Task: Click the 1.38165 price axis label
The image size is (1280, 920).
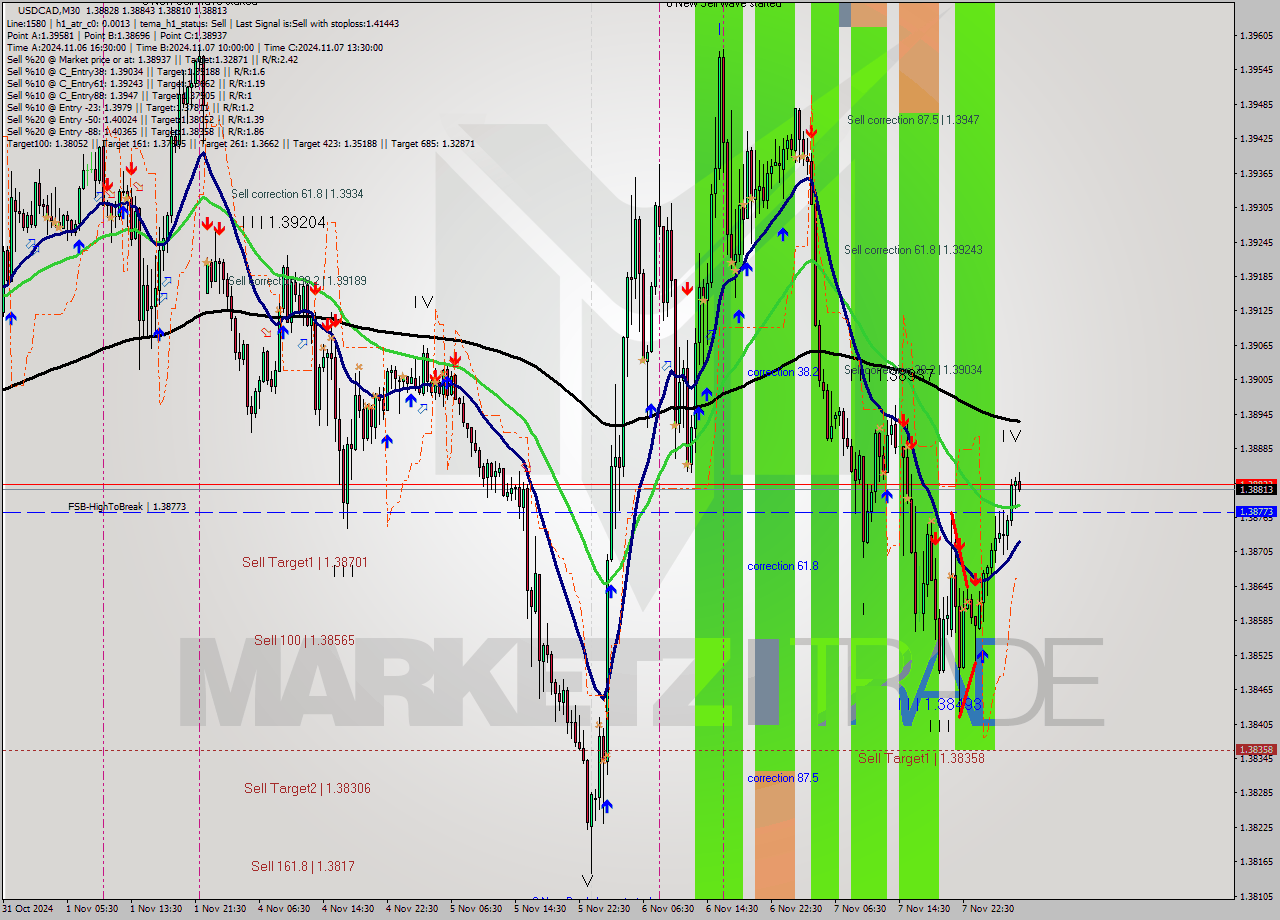Action: 1256,862
